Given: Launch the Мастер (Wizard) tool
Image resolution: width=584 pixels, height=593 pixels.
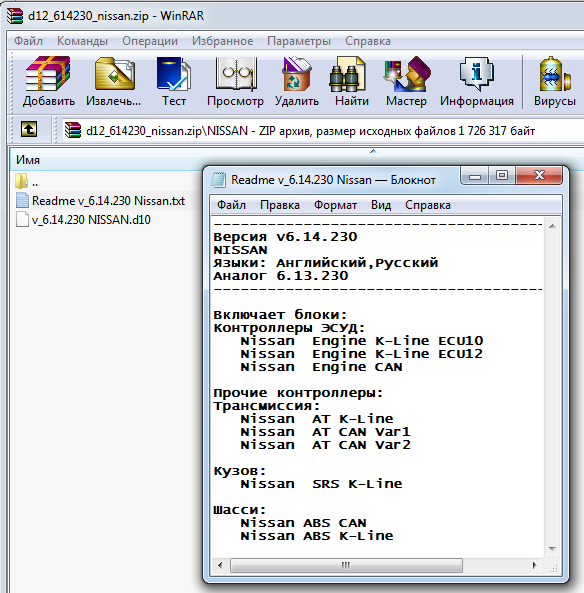Looking at the screenshot, I should (406, 81).
